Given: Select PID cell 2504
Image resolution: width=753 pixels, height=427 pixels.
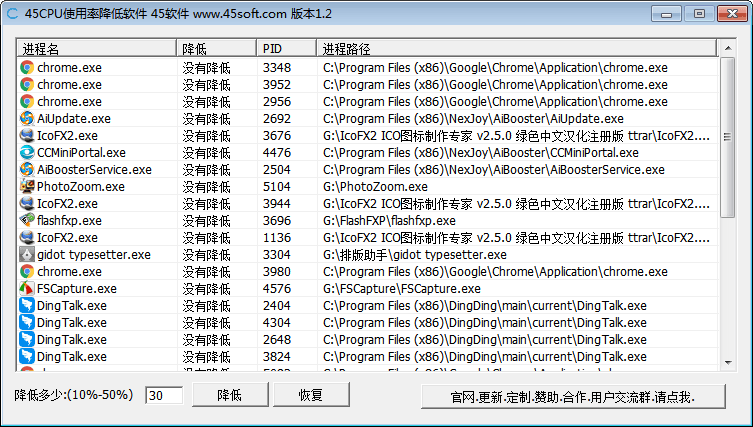Looking at the screenshot, I should (x=277, y=170).
